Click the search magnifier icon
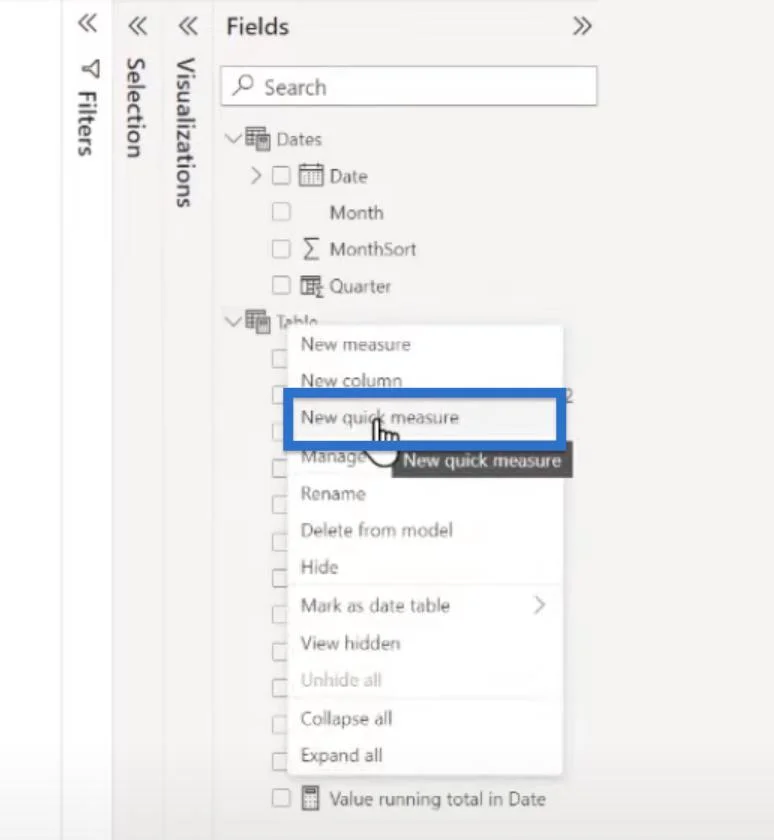 243,85
